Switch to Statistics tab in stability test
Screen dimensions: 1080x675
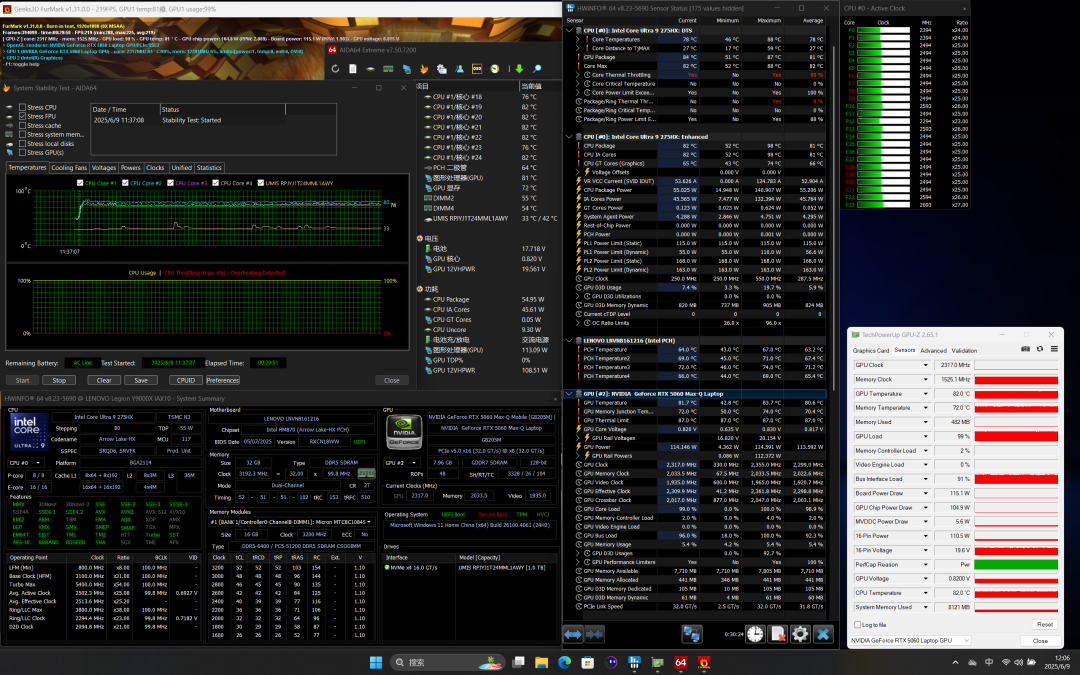click(x=209, y=167)
